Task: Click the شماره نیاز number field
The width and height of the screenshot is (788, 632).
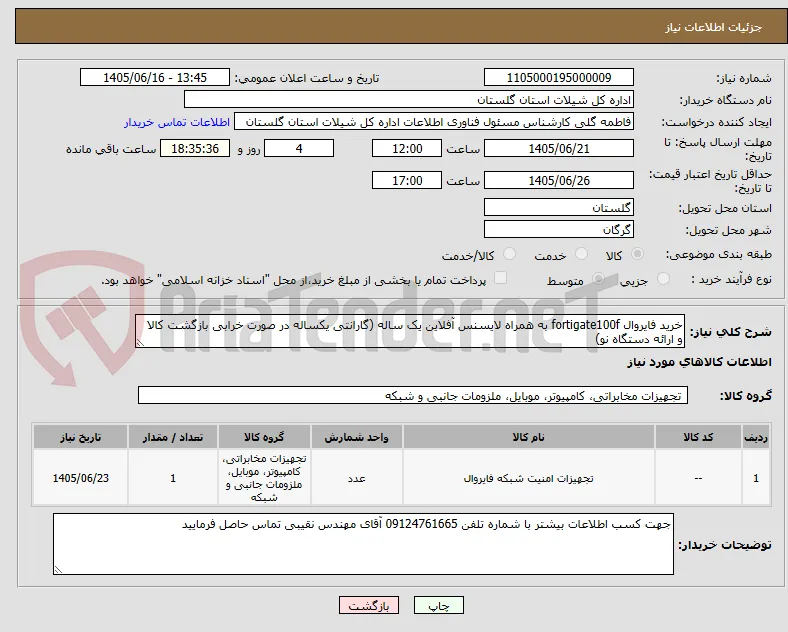Action: click(x=559, y=77)
